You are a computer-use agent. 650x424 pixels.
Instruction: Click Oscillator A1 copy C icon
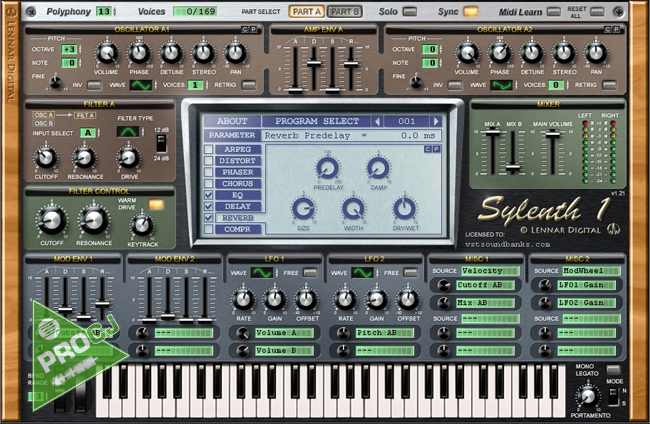(x=245, y=29)
